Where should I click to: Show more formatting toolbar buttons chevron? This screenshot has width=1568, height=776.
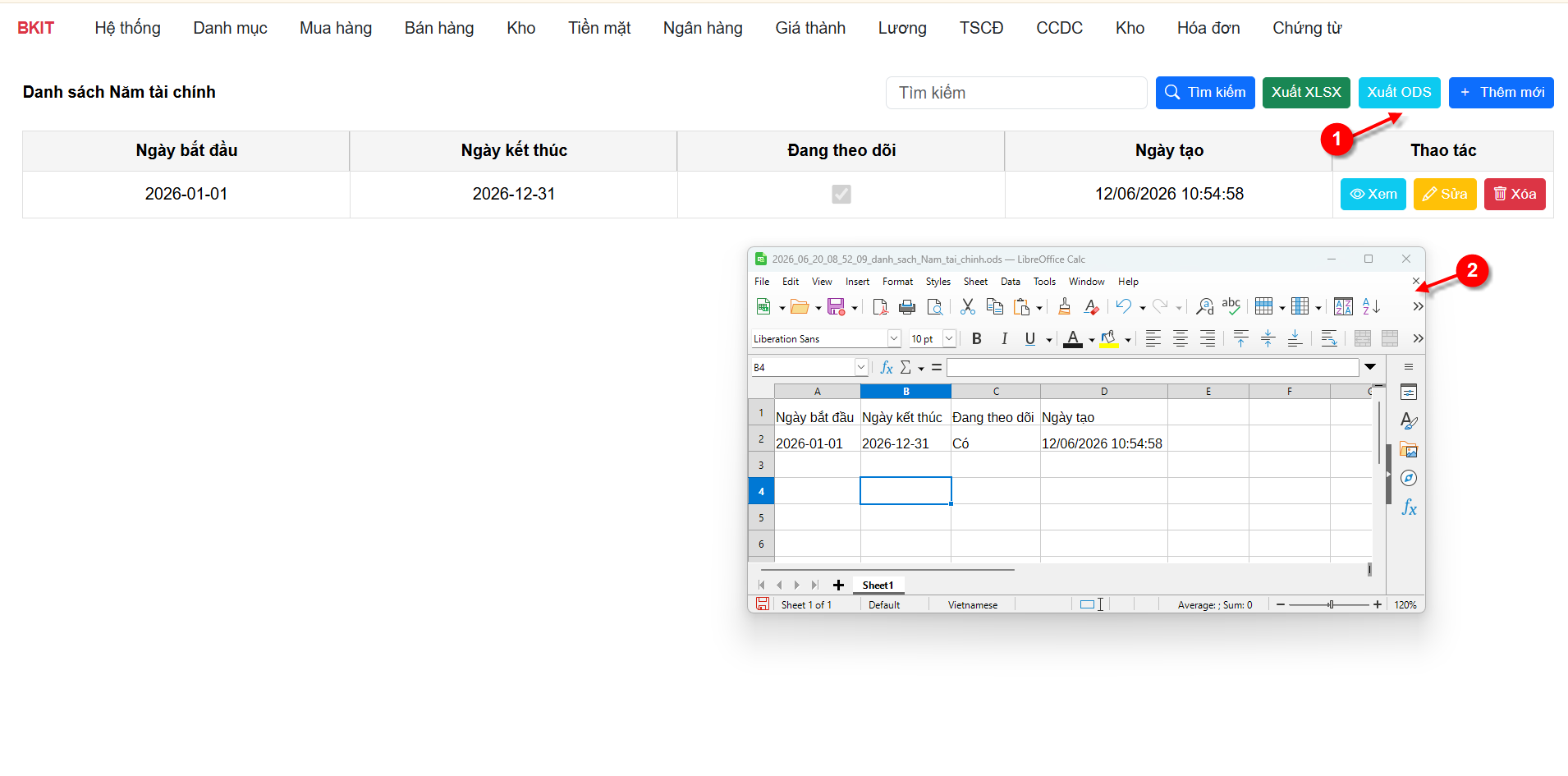tap(1418, 339)
